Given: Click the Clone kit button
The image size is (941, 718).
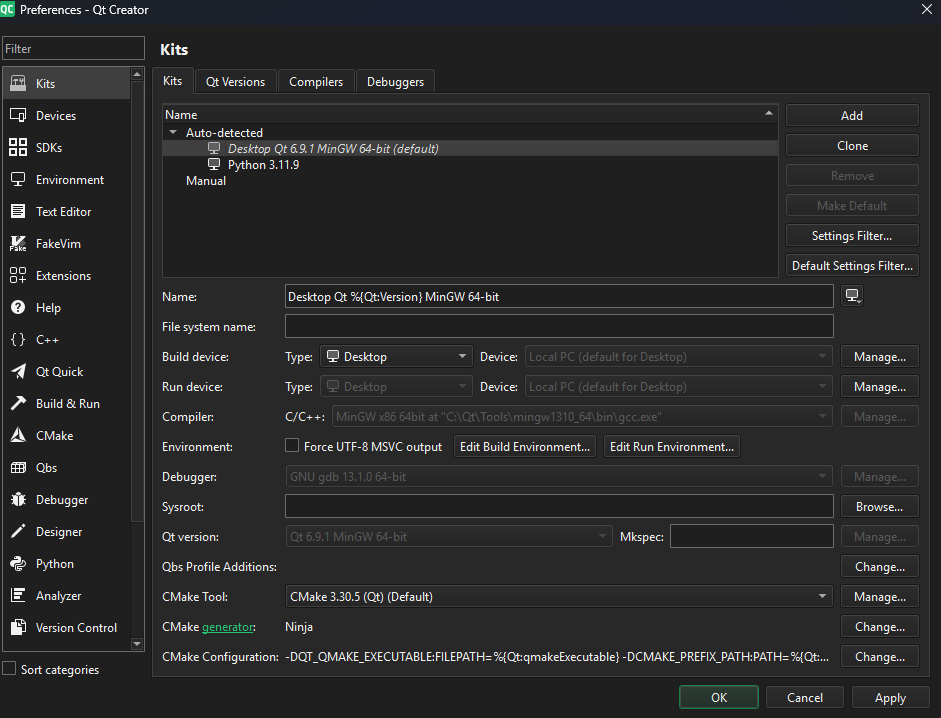Looking at the screenshot, I should 852,146.
